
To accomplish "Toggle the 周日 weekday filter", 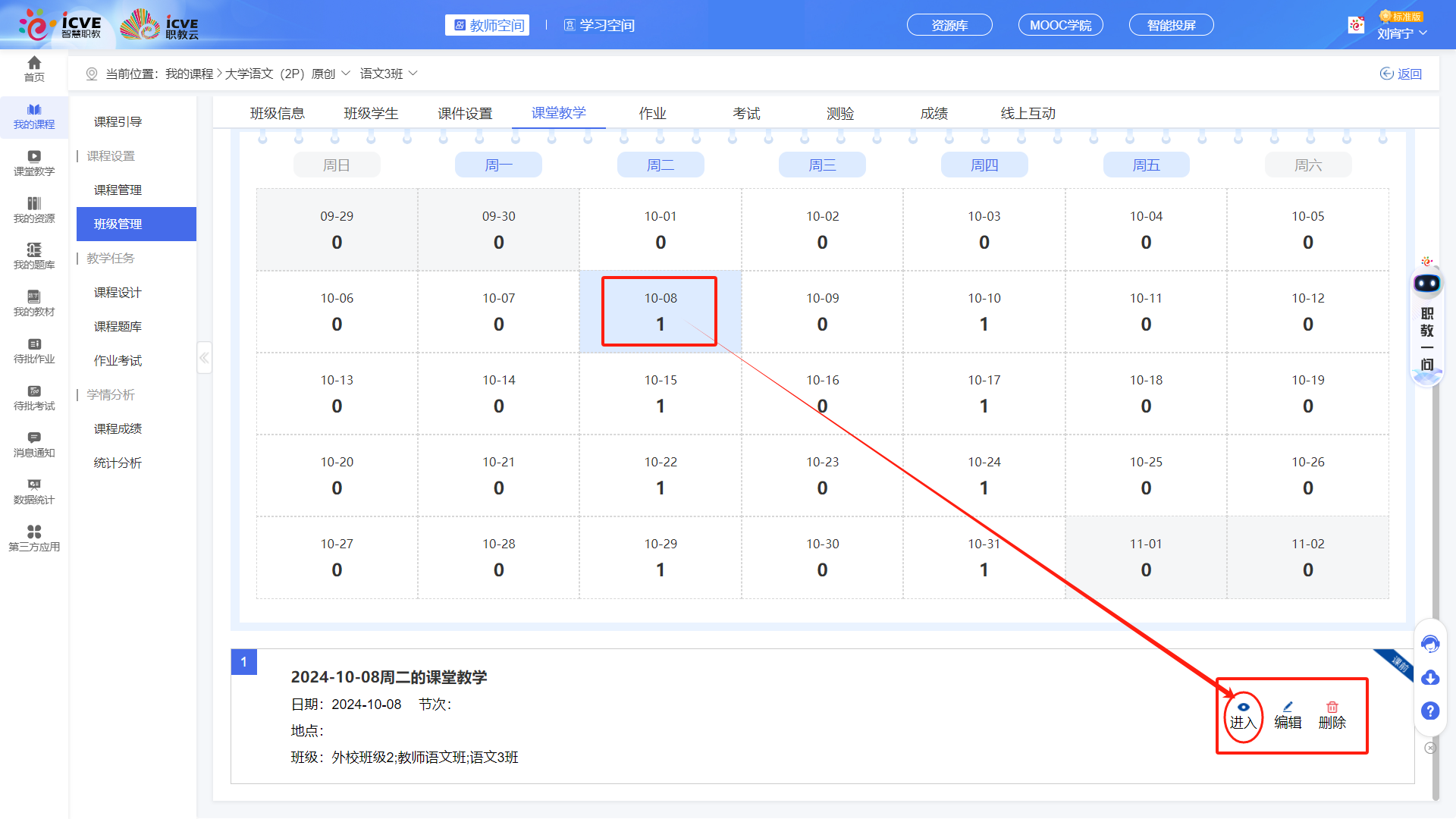I will [x=337, y=165].
